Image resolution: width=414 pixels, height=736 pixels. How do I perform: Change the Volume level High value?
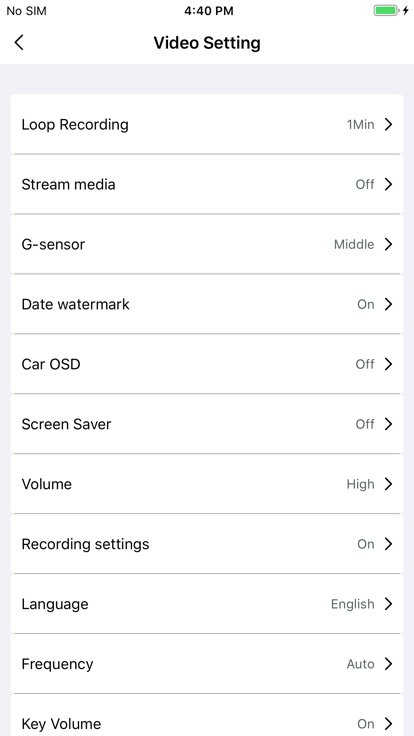click(x=360, y=484)
